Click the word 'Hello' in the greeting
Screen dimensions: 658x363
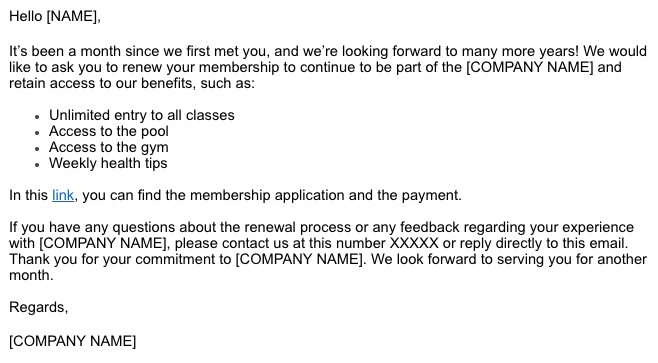tap(26, 16)
